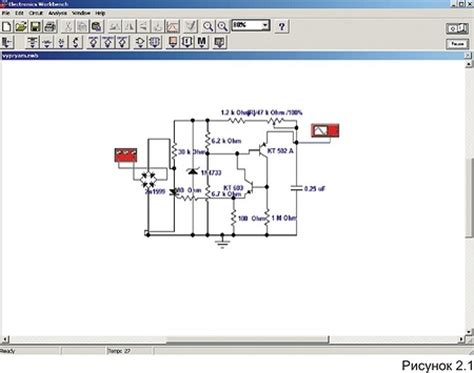Screen dimensions: 474x373
Task: Open the File menu
Action: tap(6, 13)
